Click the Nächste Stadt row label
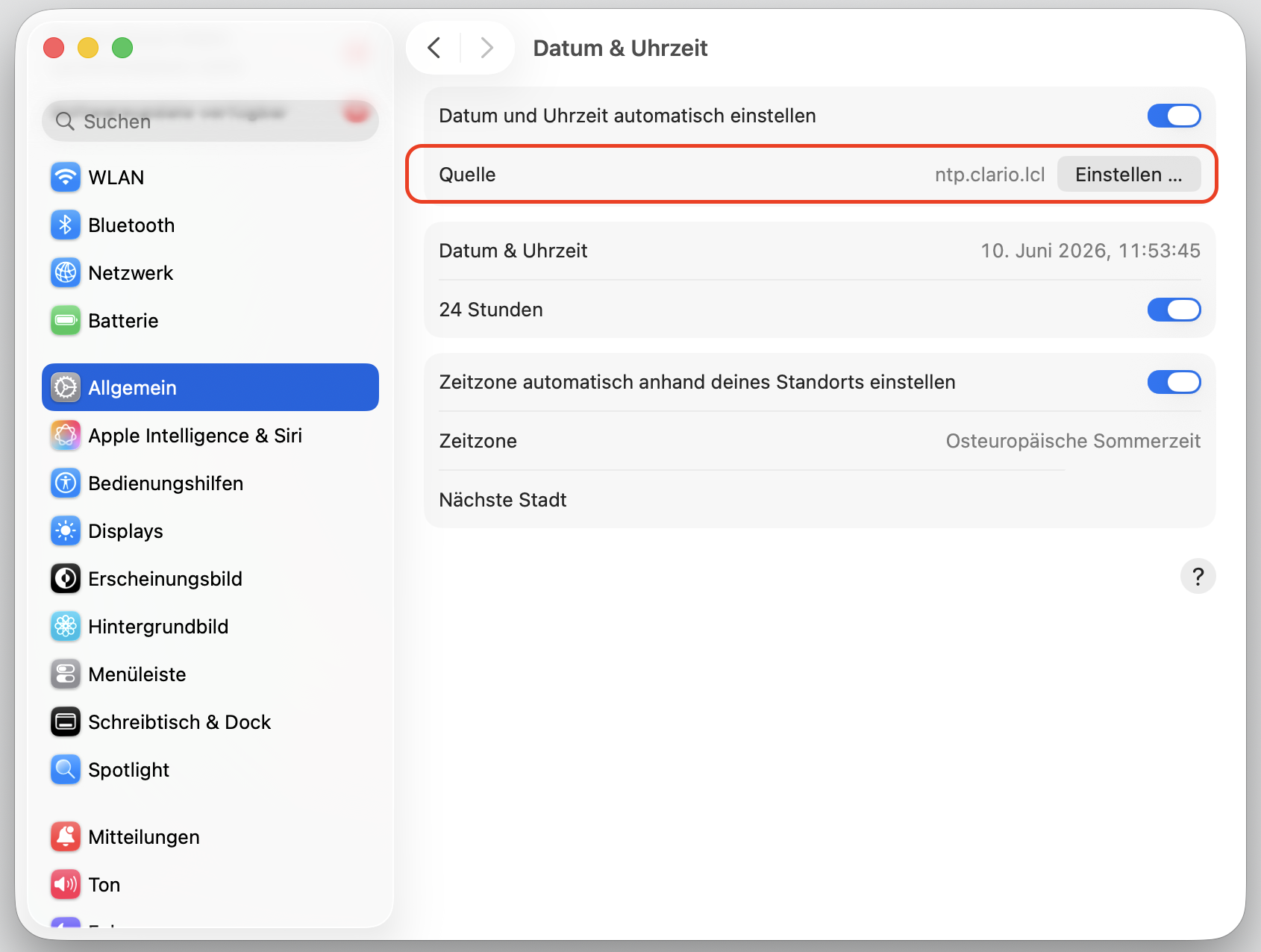This screenshot has width=1261, height=952. coord(503,500)
